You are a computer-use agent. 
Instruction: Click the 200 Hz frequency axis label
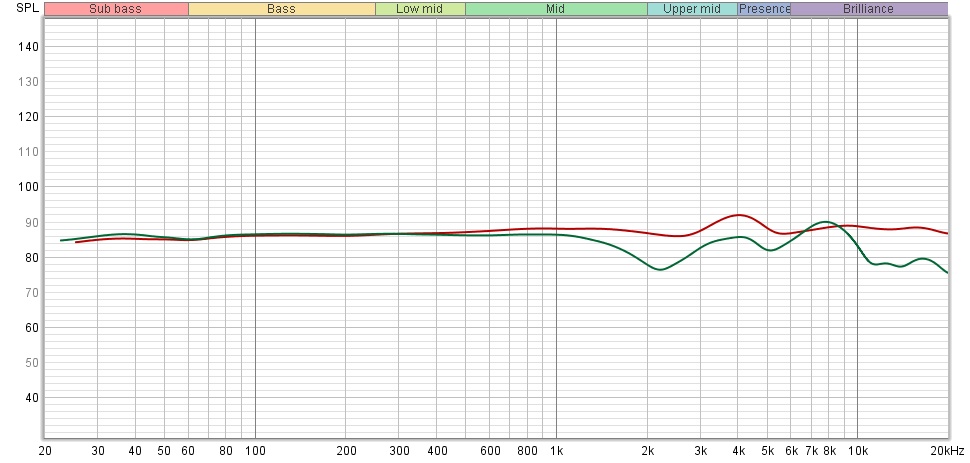point(346,451)
